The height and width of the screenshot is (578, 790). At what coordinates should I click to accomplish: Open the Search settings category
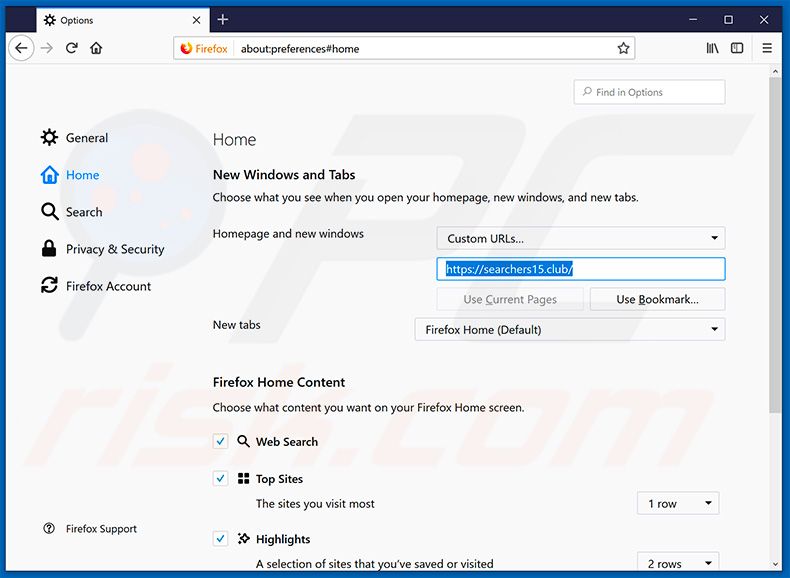coord(72,212)
